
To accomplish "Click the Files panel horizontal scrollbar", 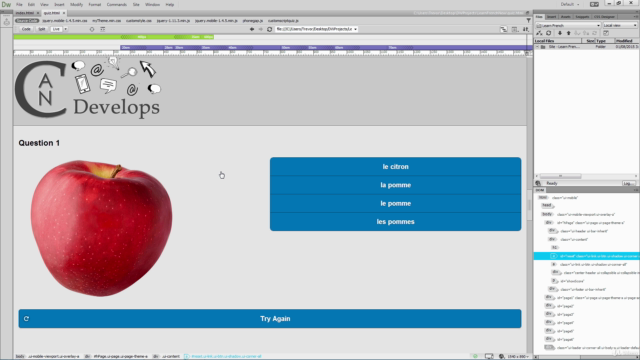I will point(560,176).
